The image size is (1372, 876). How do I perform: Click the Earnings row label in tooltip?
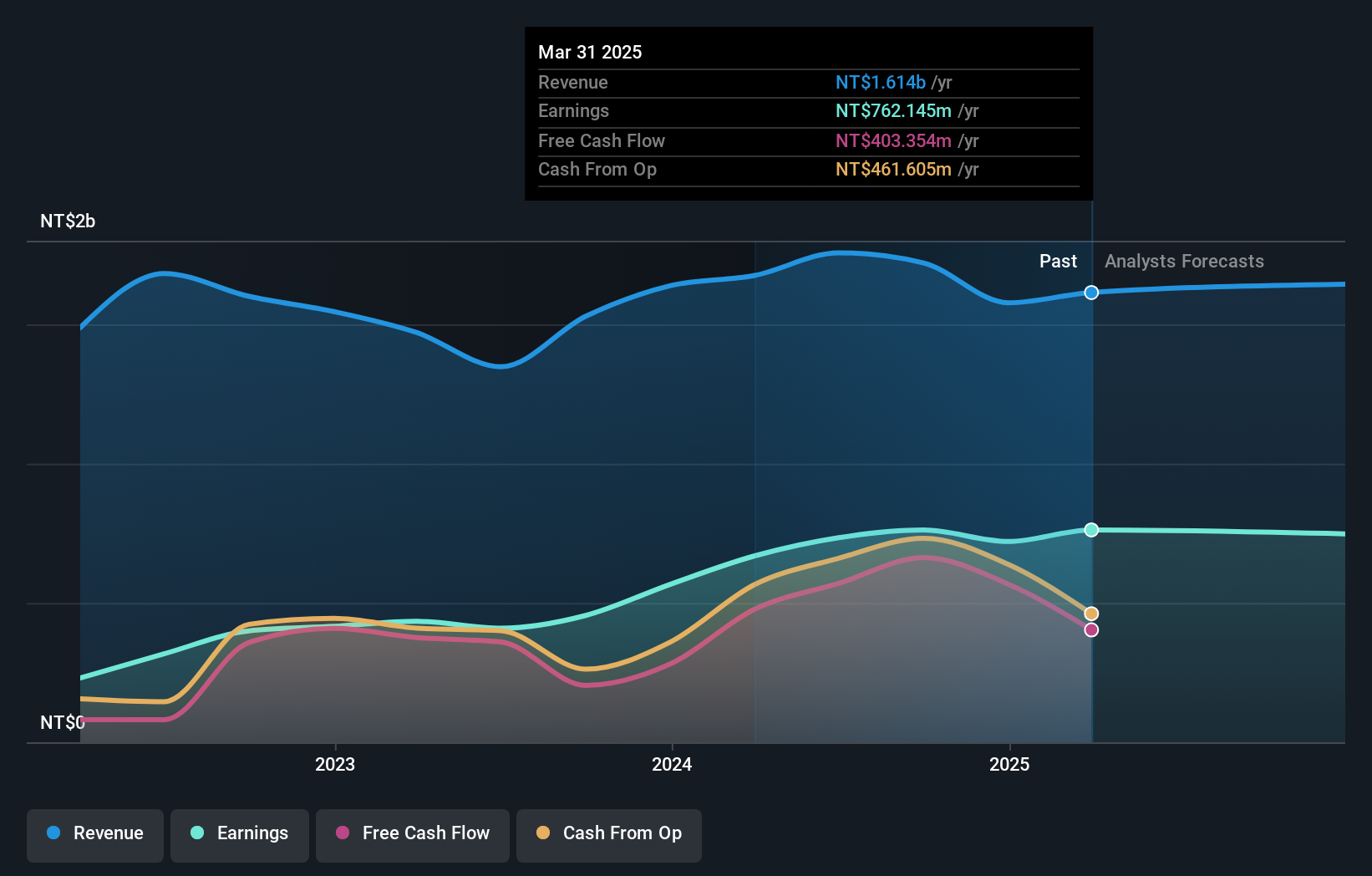tap(573, 110)
